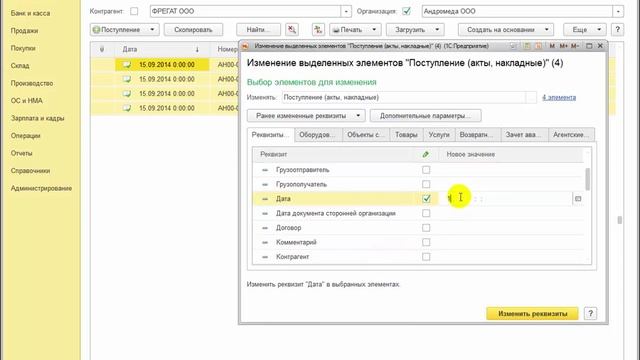Click Изменить реквизиты button
Viewport: 640px width, 360px height.
(x=532, y=313)
